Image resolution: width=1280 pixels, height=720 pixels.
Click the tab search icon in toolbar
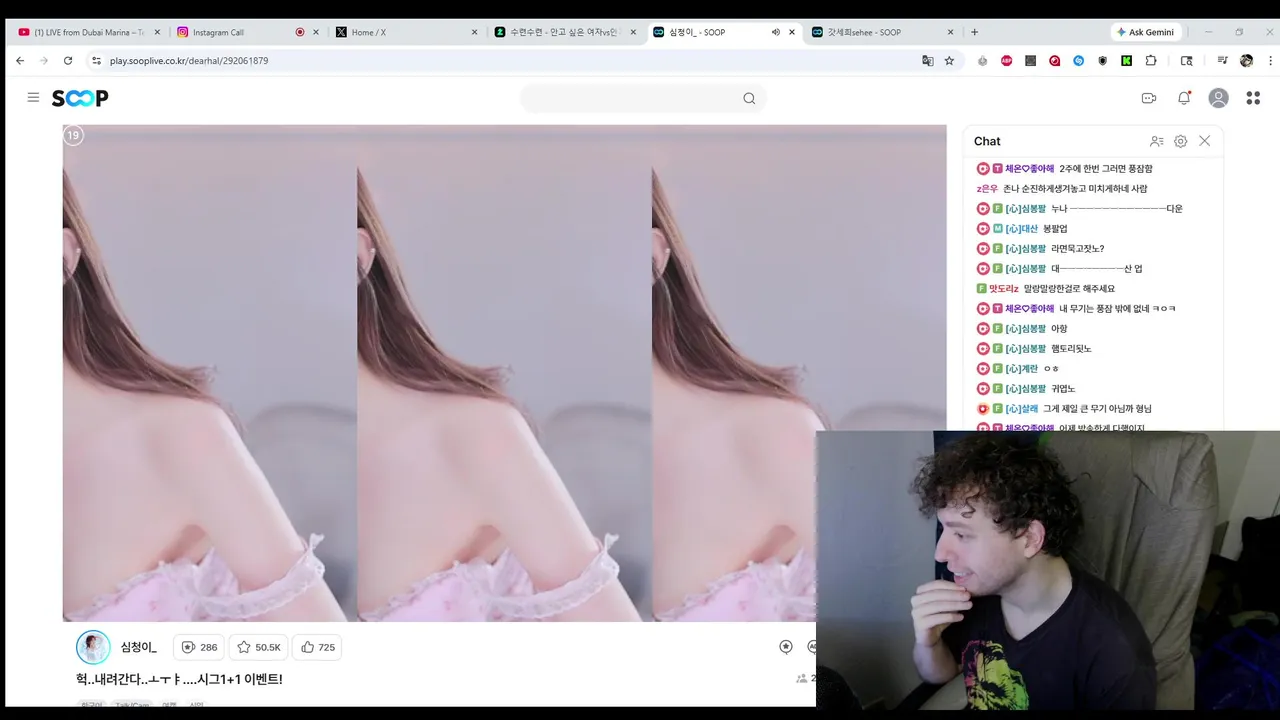1187,61
